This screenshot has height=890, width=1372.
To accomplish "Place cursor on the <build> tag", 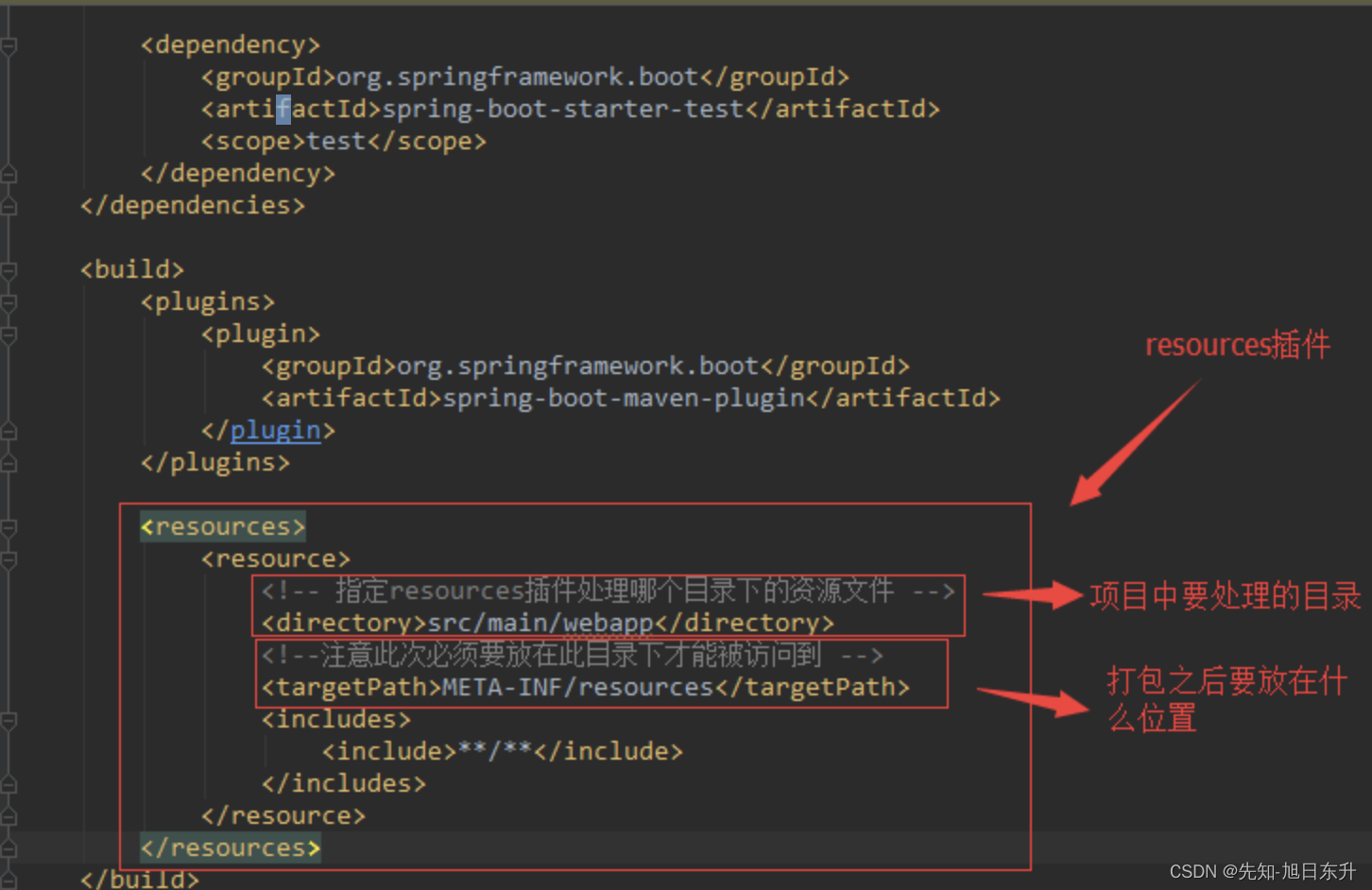I will [132, 269].
